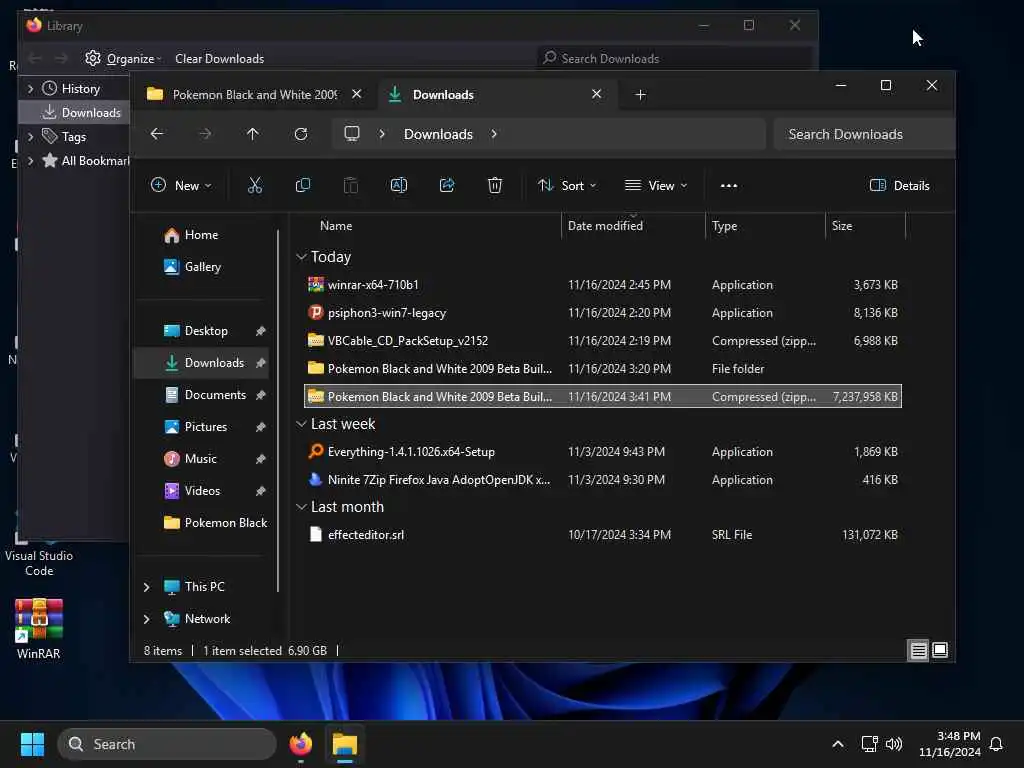Click the Delete trash icon
The image size is (1024, 768).
tap(495, 185)
